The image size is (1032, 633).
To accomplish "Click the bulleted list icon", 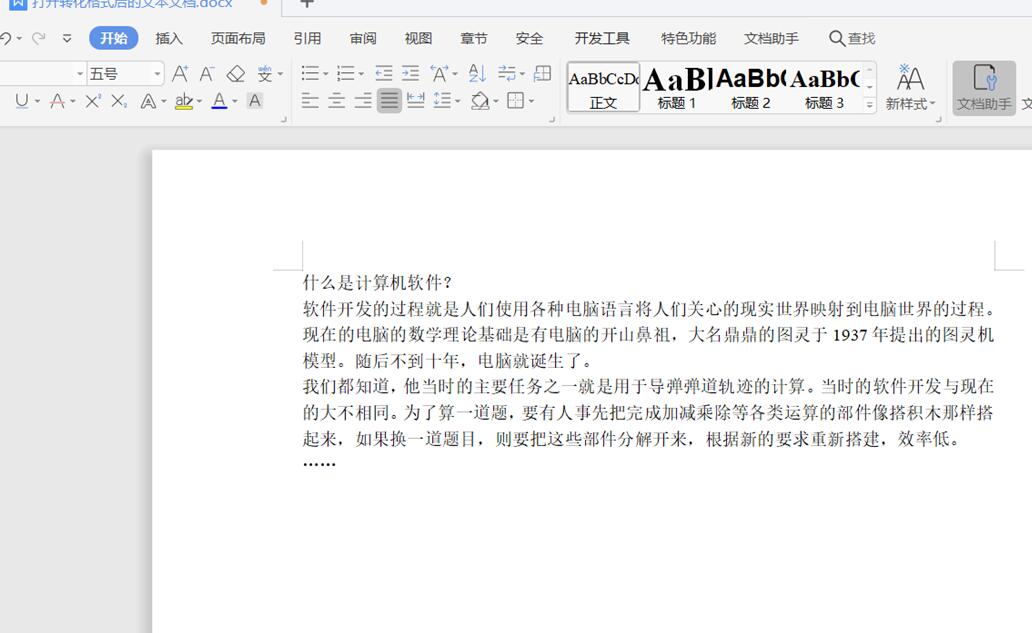I will (310, 73).
